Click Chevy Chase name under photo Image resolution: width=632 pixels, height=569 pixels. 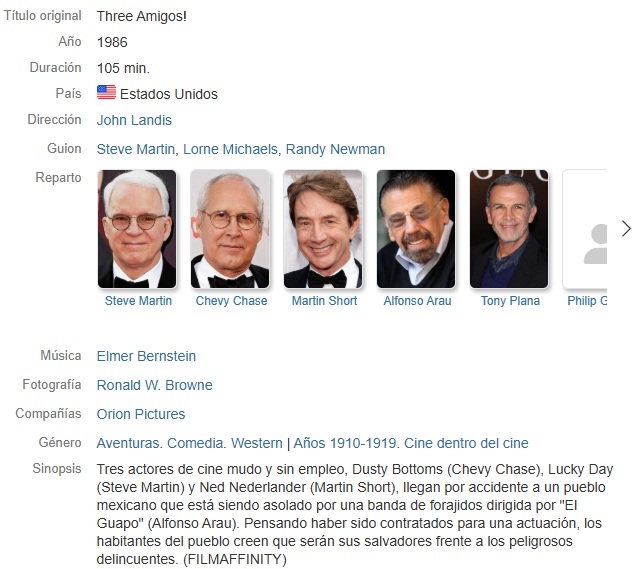point(231,301)
